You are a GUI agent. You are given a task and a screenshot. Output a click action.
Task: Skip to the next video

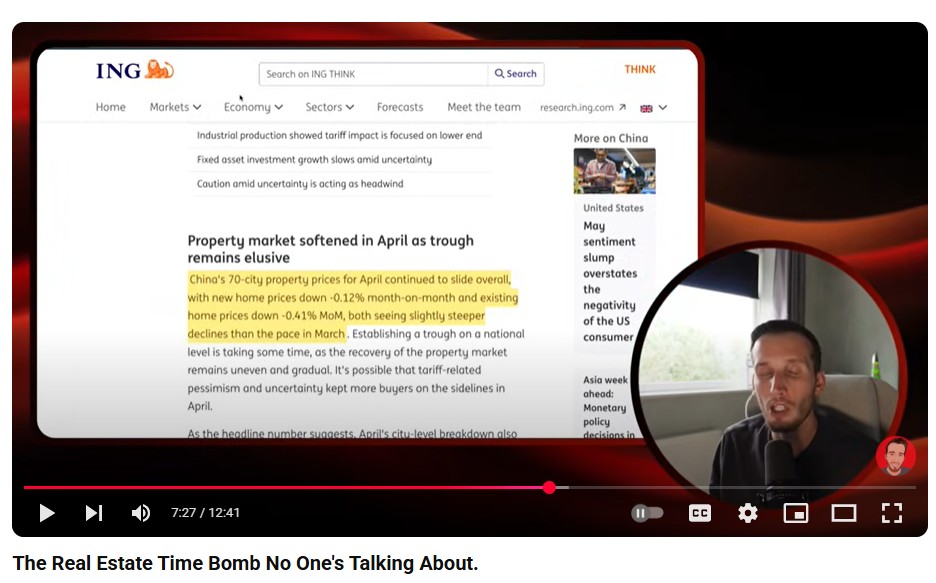point(93,513)
